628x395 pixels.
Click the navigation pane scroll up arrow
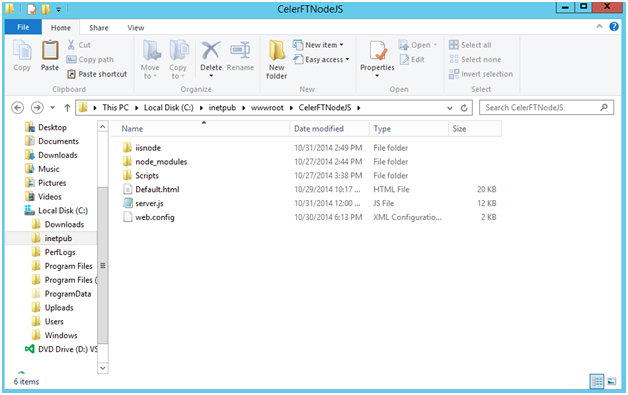click(103, 127)
